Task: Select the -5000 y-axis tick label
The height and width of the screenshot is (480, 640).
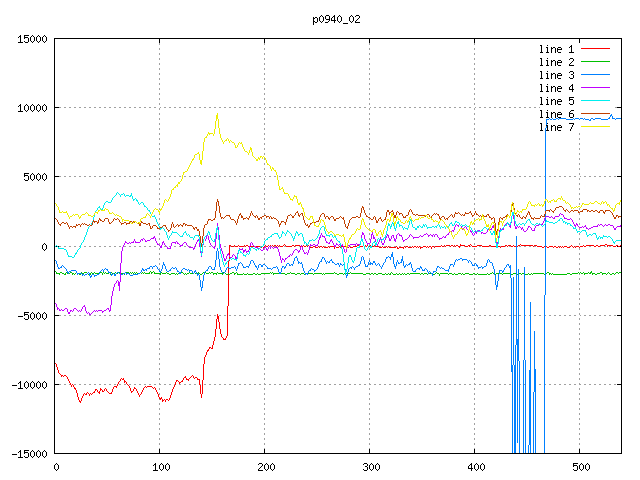Action: [x=31, y=315]
